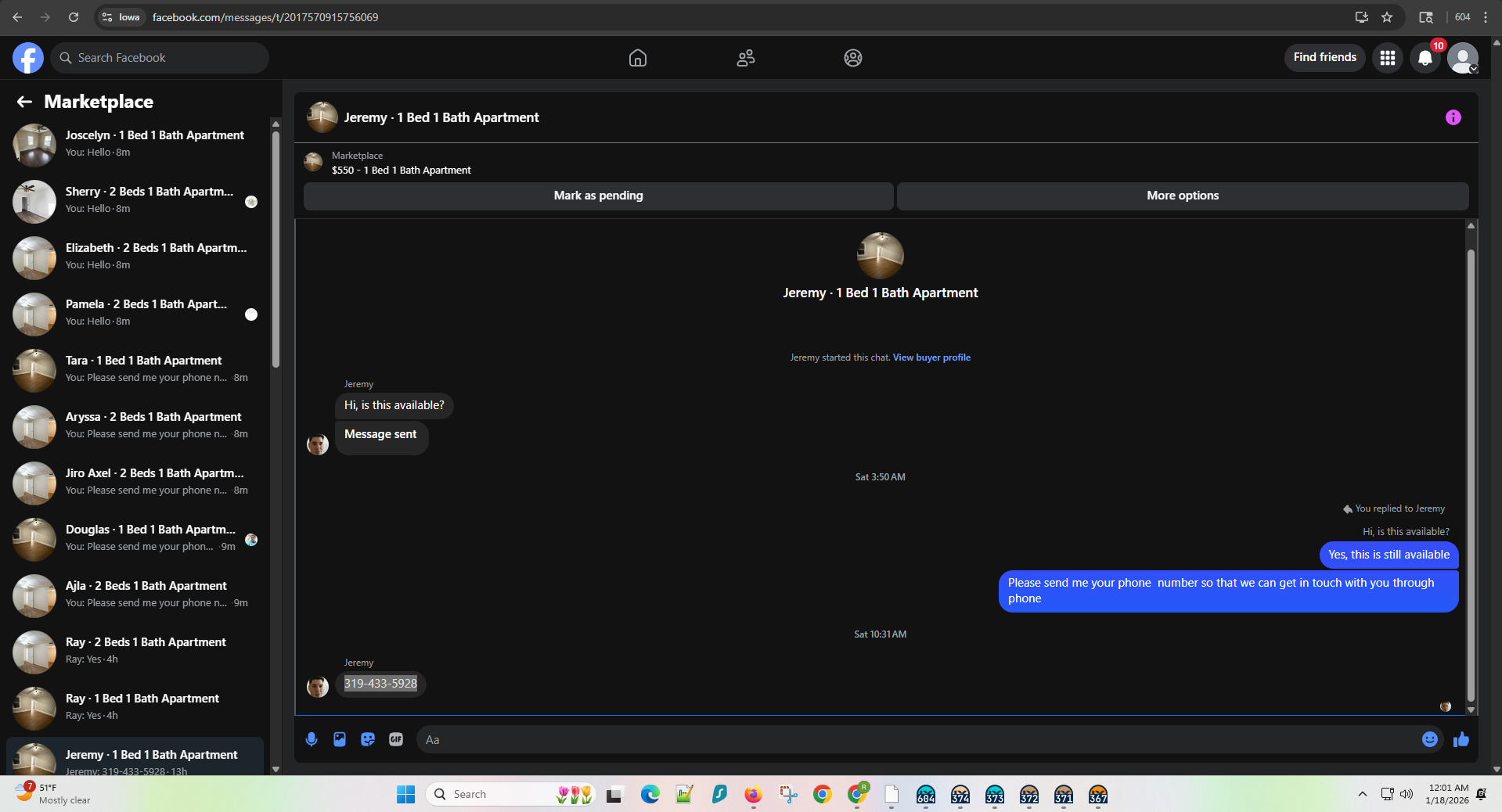Open the Windows Start menu
The image size is (1502, 812).
point(405,795)
